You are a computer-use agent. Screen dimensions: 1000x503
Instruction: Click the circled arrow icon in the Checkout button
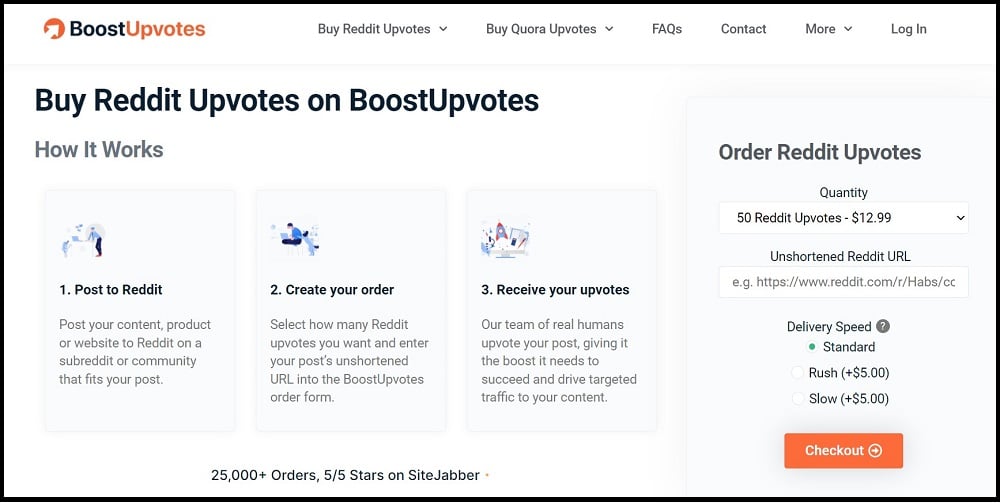click(x=876, y=451)
